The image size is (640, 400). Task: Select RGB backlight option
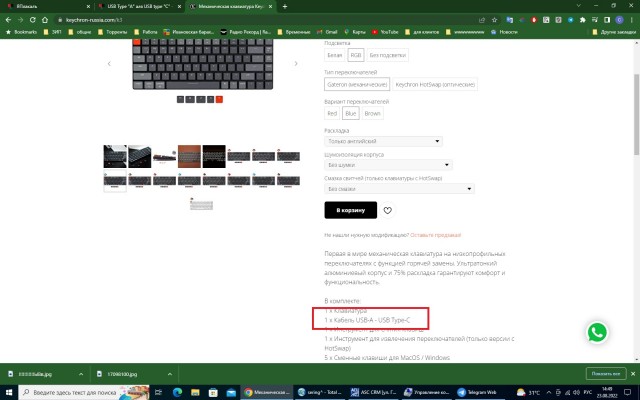coord(356,55)
